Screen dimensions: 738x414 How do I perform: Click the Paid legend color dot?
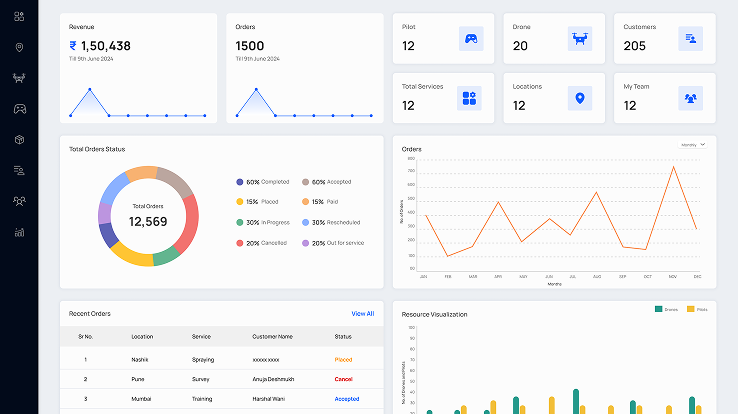[x=305, y=202]
